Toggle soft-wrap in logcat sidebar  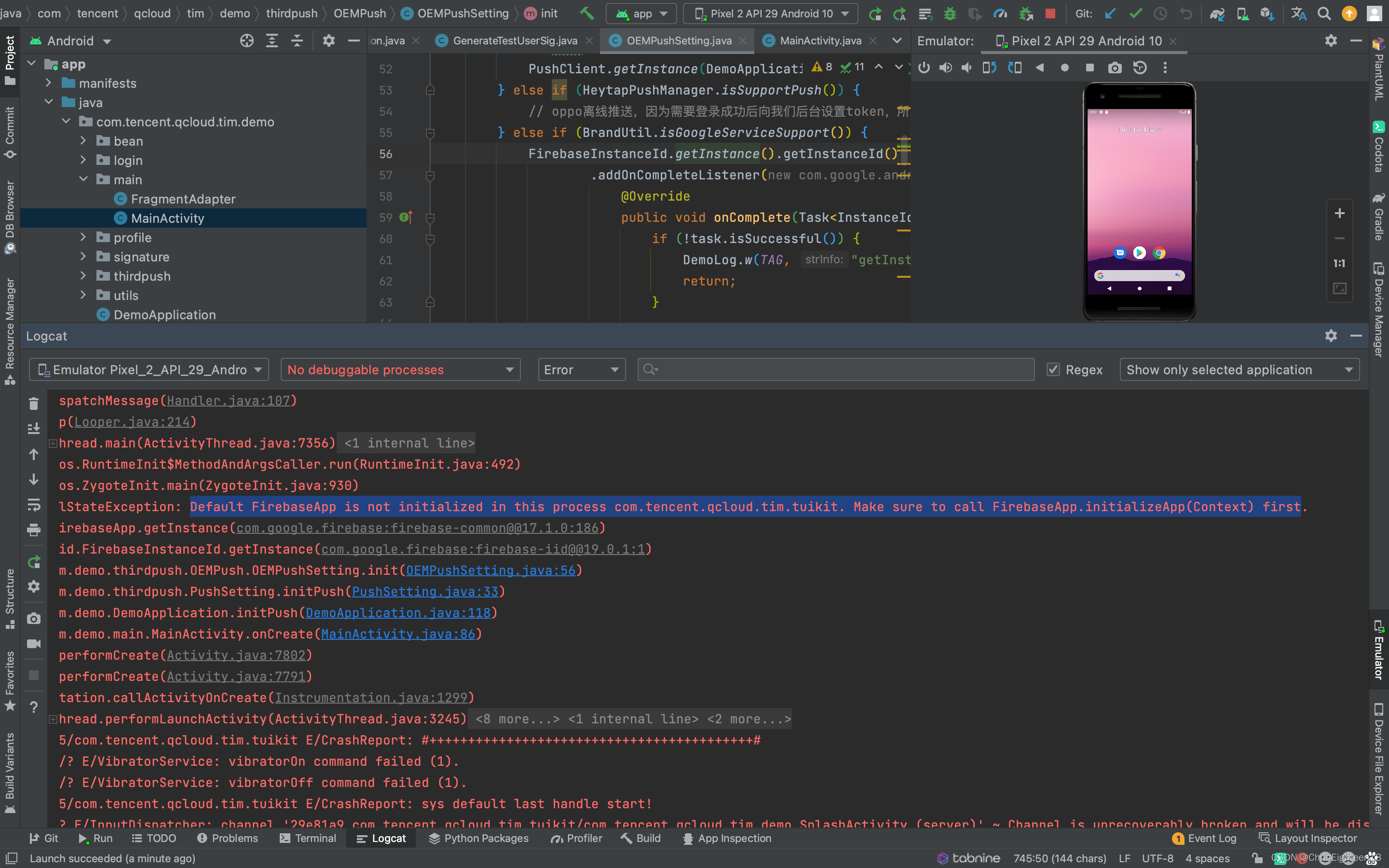tap(34, 504)
